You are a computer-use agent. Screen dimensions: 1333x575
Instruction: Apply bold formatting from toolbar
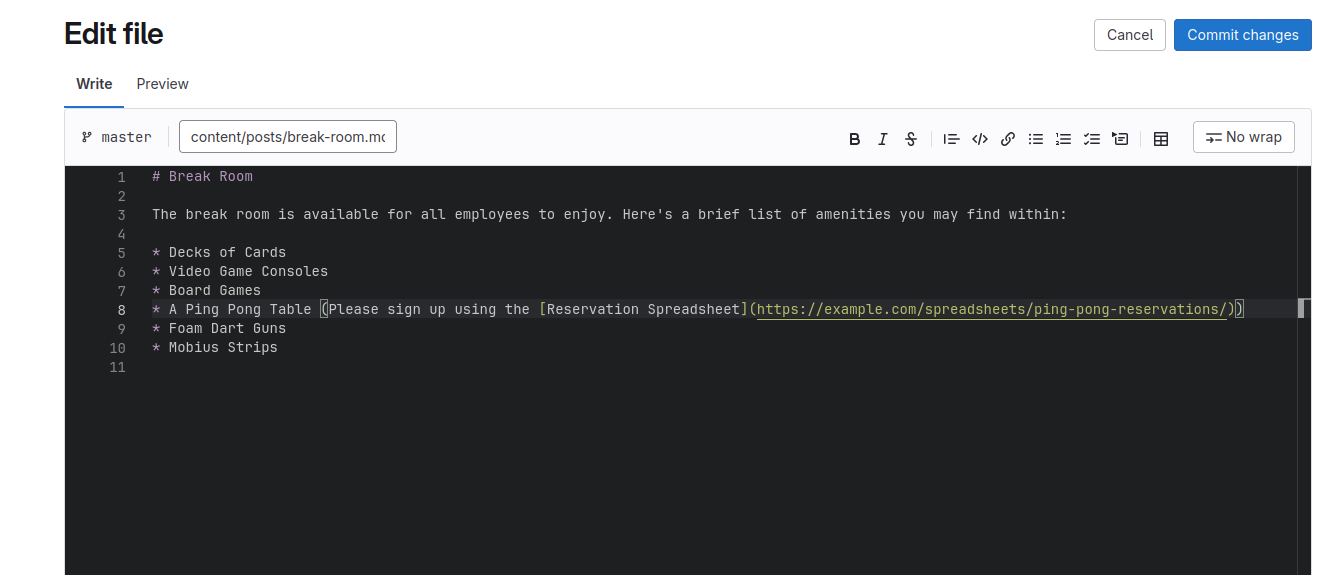tap(854, 139)
